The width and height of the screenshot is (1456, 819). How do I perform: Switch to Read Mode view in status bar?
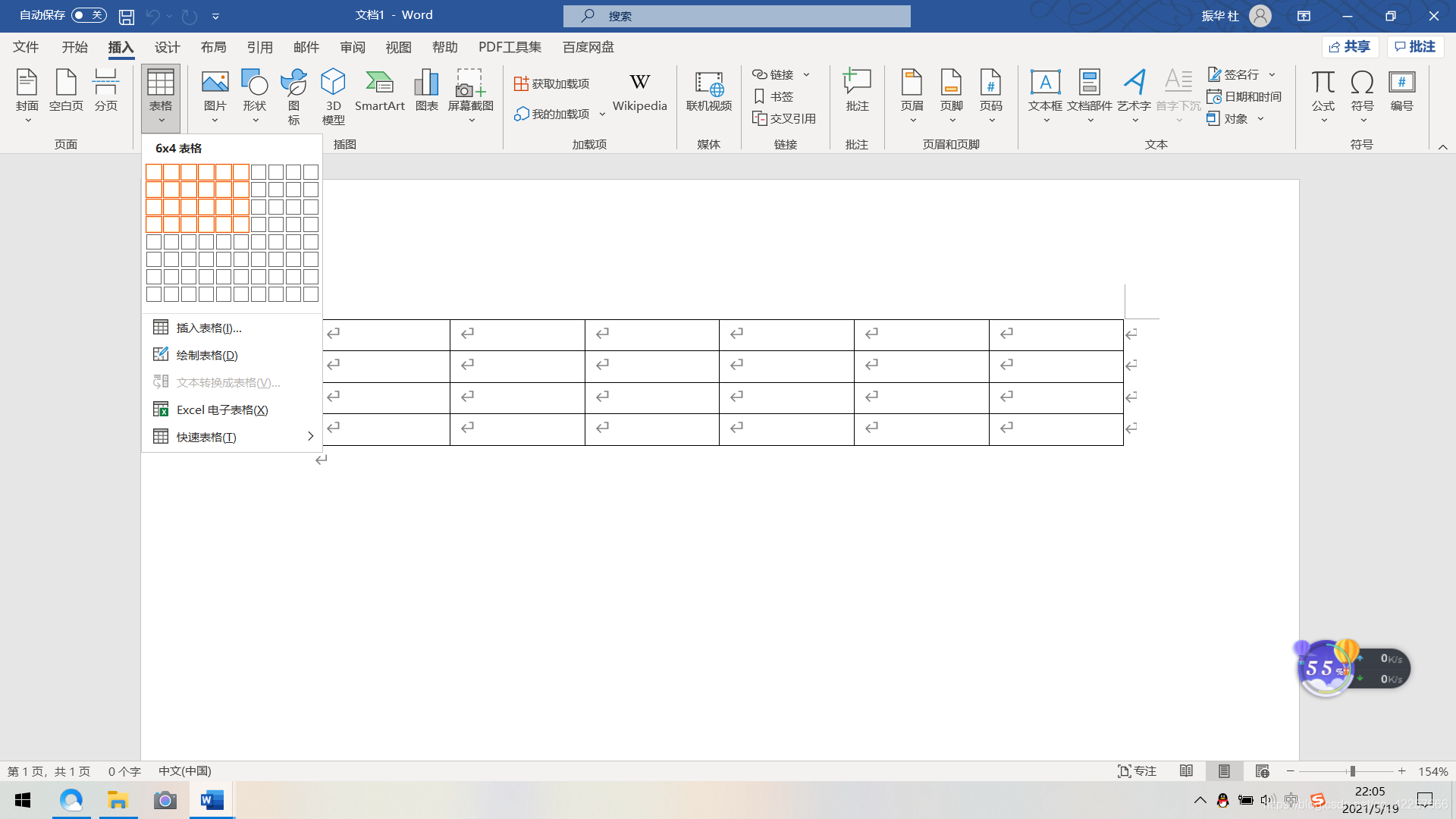pyautogui.click(x=1186, y=771)
